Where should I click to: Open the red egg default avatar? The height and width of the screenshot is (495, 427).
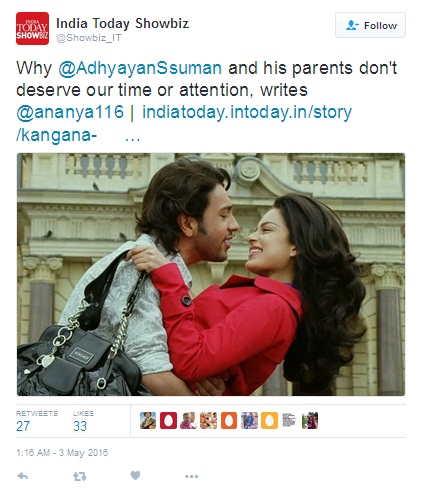point(168,420)
